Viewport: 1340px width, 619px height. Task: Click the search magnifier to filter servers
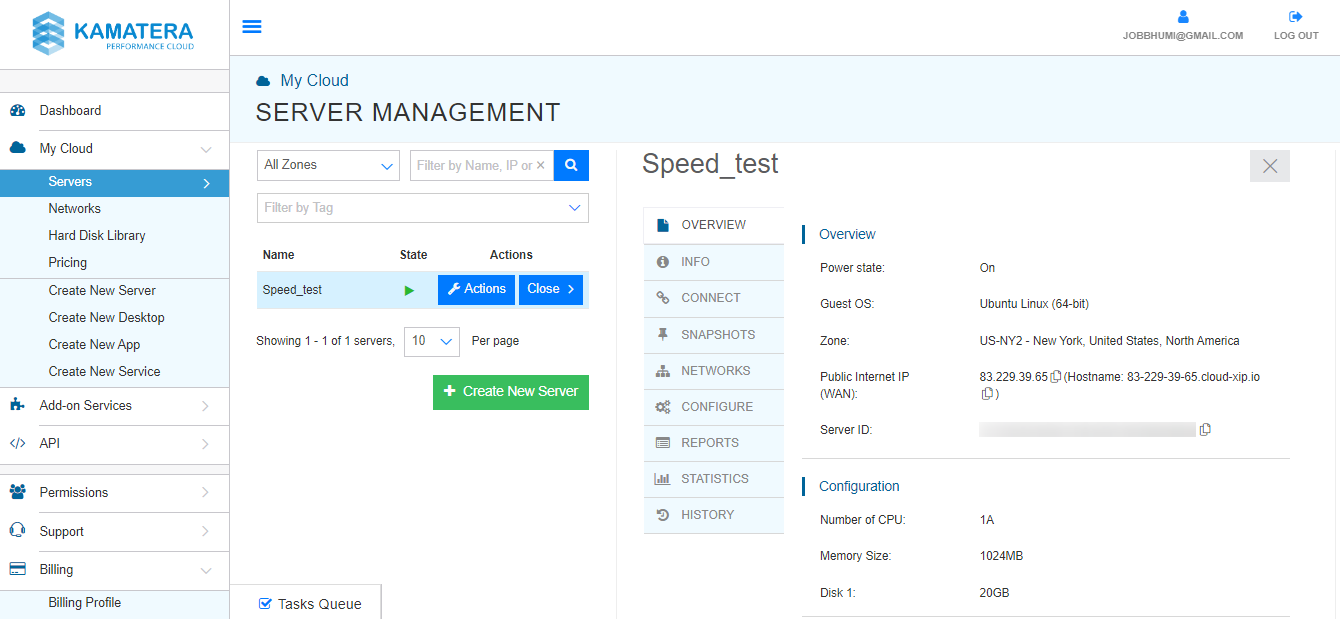click(571, 165)
